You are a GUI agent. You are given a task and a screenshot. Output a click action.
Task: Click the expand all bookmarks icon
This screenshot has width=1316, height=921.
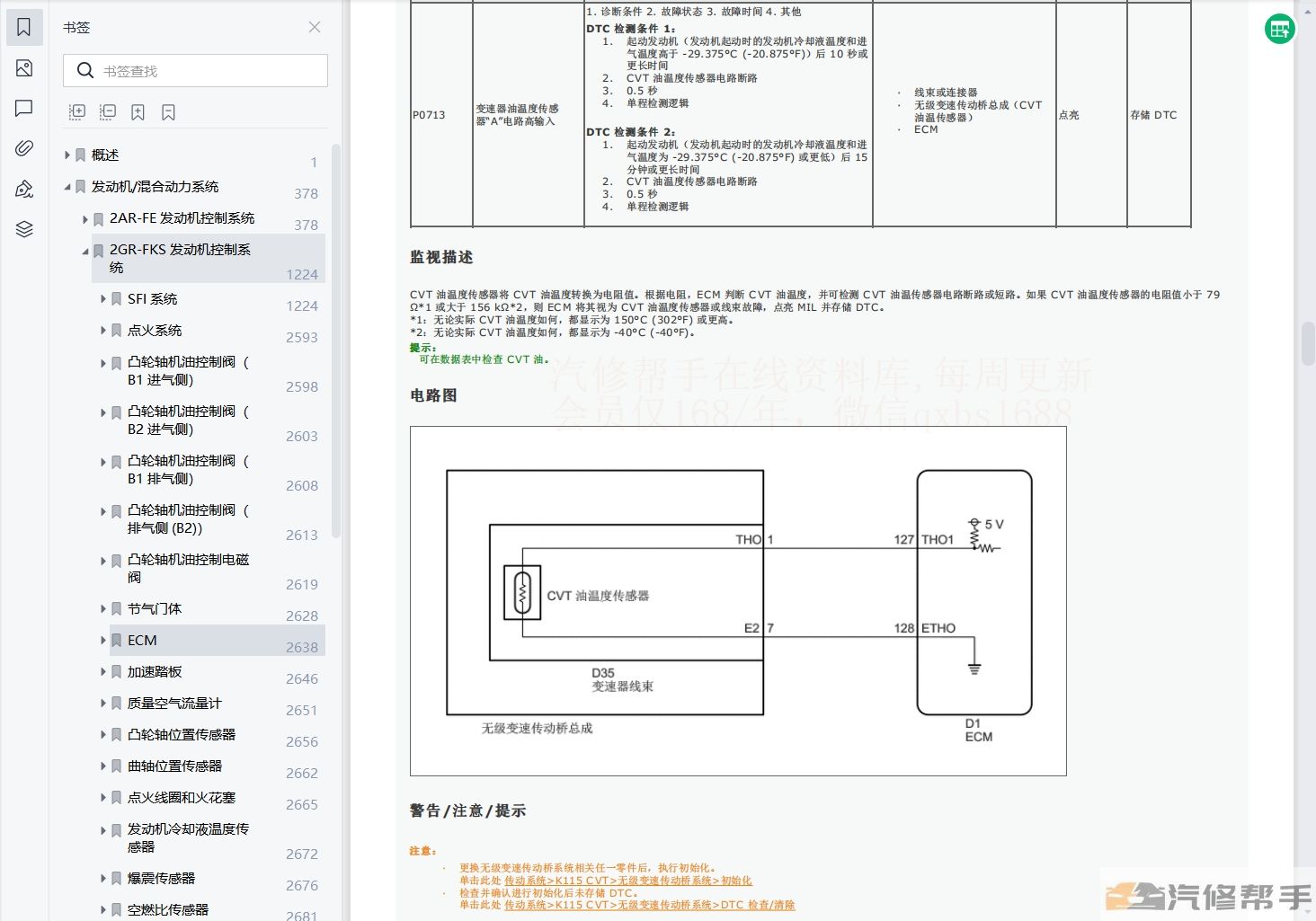pos(77,112)
